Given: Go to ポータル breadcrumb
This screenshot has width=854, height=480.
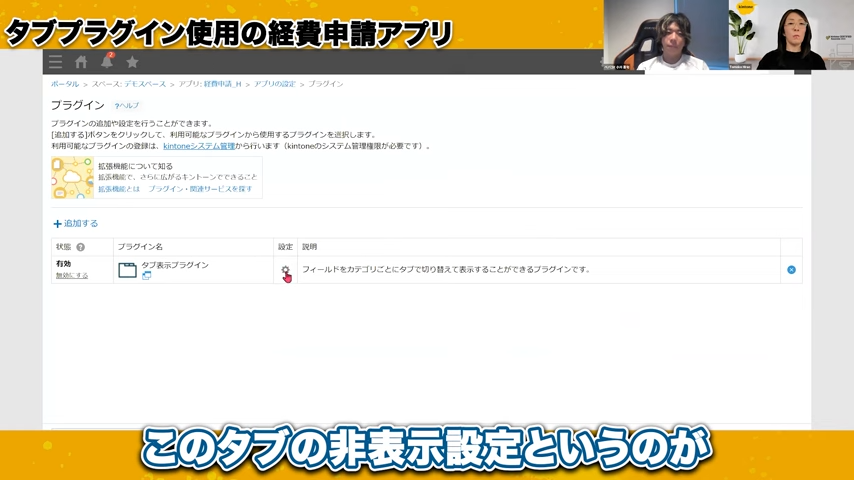Looking at the screenshot, I should click(x=65, y=84).
